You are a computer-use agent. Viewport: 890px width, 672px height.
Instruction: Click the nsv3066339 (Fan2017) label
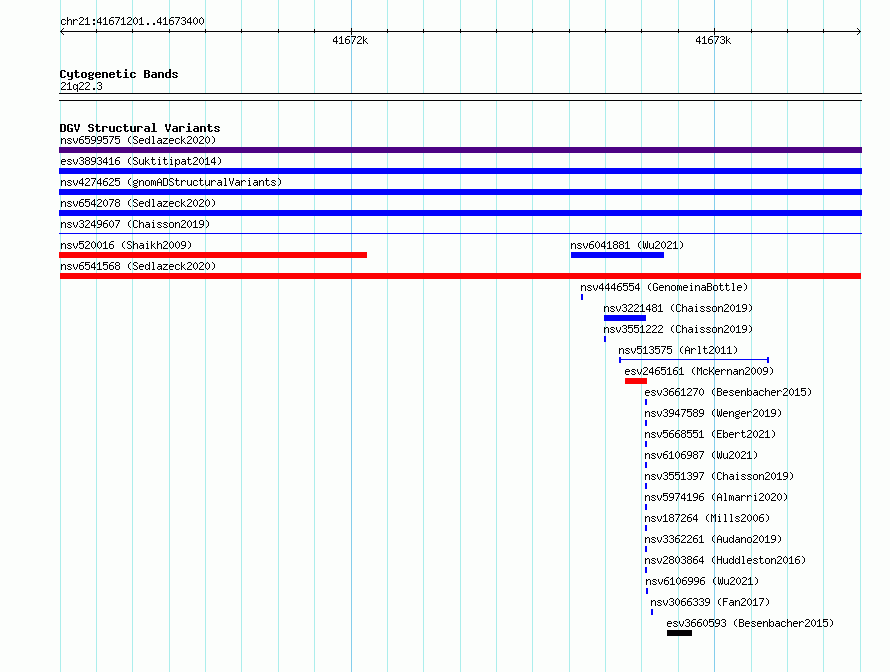coord(710,602)
